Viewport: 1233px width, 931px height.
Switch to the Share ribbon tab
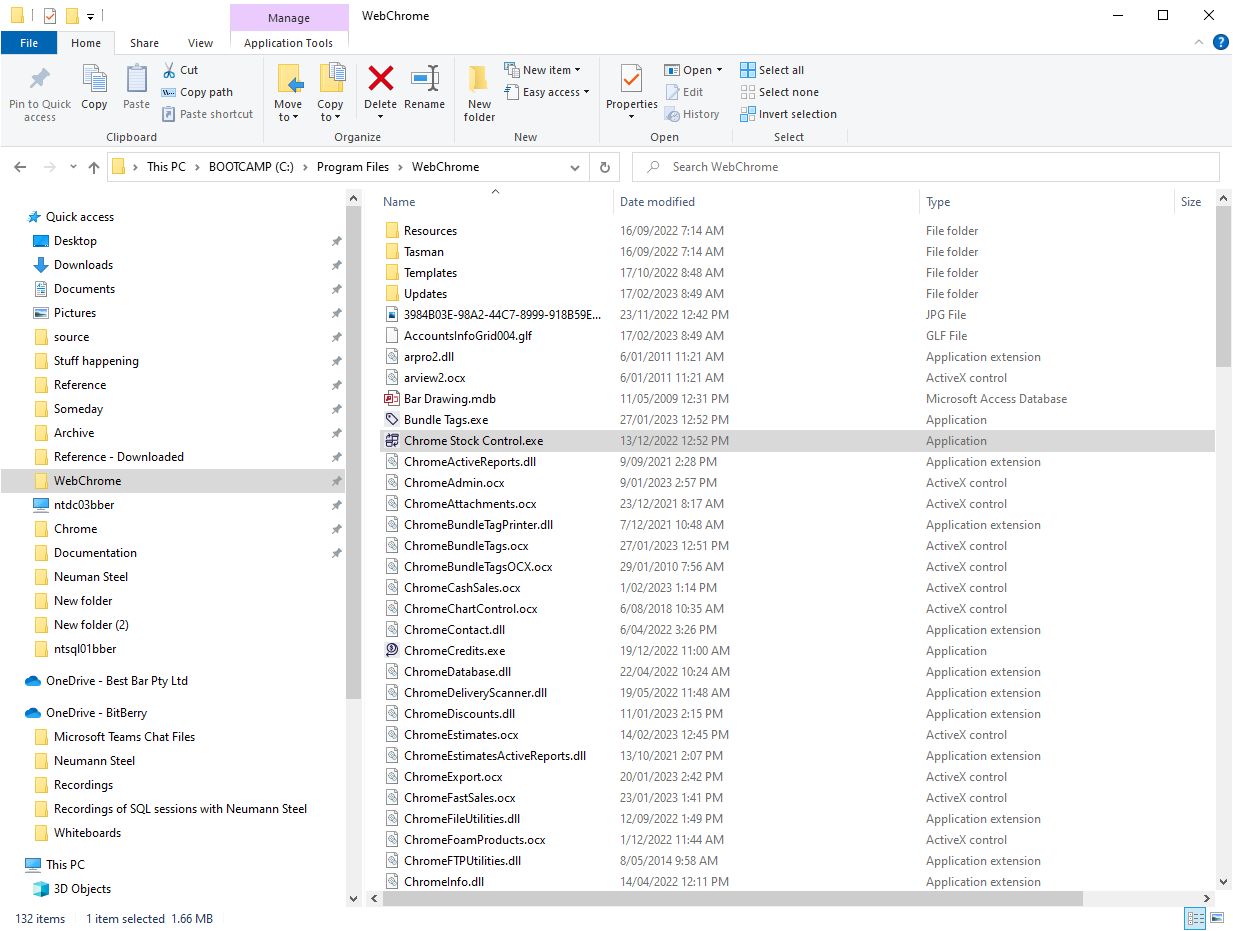[144, 43]
